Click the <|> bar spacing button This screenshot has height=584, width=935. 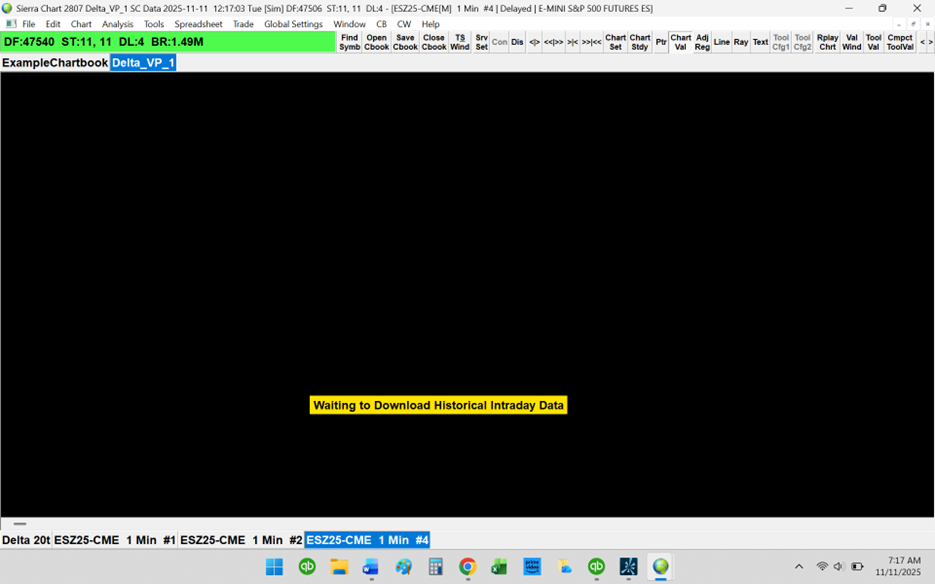tap(534, 42)
